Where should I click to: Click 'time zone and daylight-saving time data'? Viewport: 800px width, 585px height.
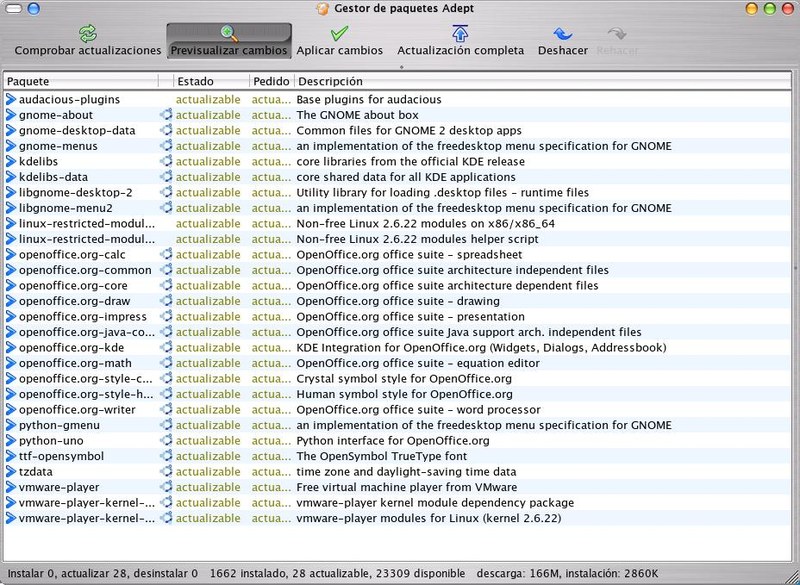pyautogui.click(x=406, y=472)
